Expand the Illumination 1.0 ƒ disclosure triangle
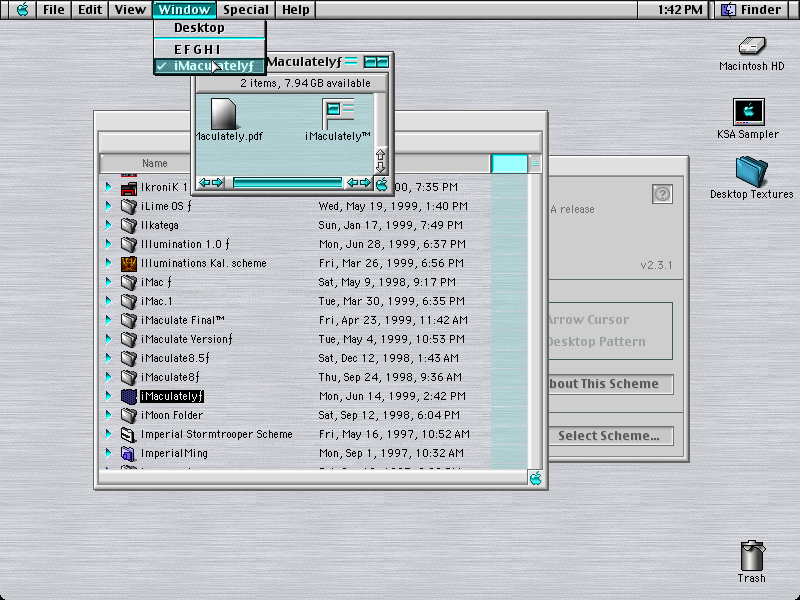The width and height of the screenshot is (800, 600). (x=108, y=244)
